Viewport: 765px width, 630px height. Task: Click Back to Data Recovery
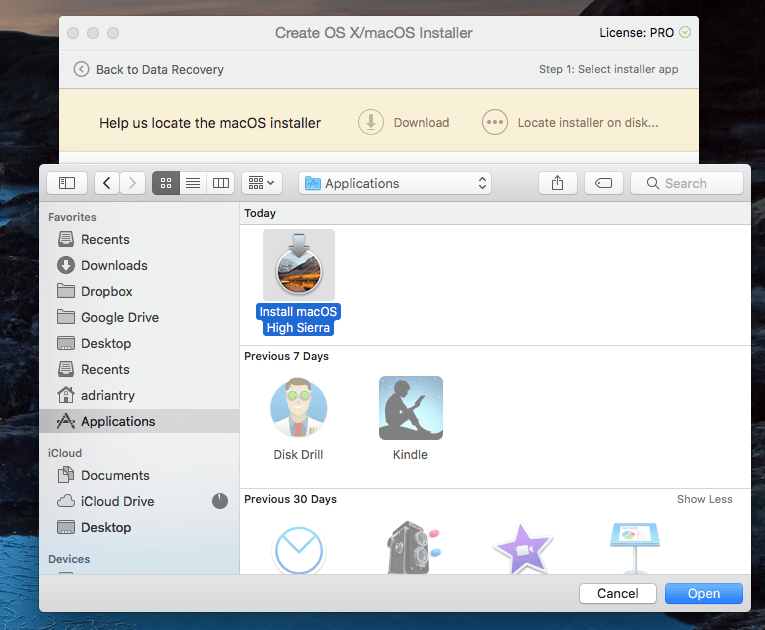(x=160, y=70)
